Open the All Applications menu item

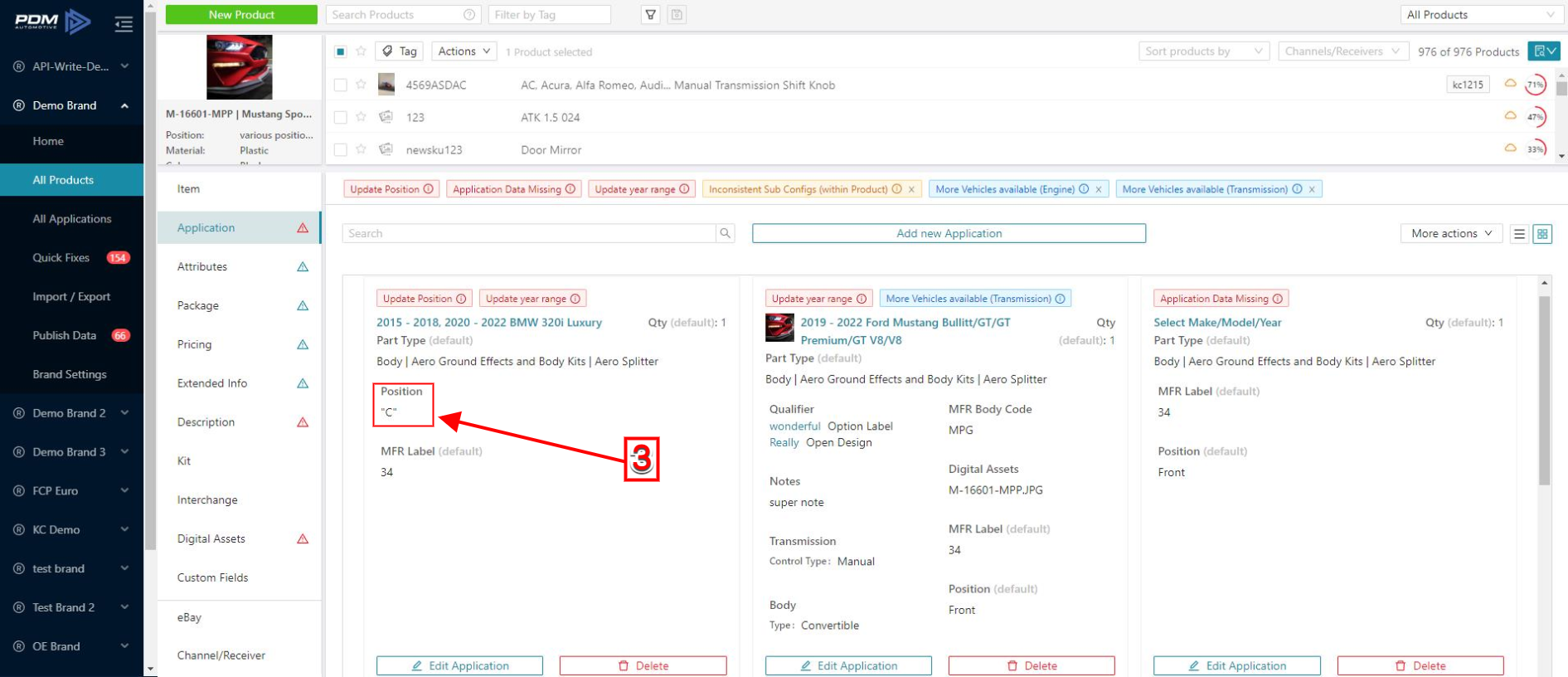72,219
